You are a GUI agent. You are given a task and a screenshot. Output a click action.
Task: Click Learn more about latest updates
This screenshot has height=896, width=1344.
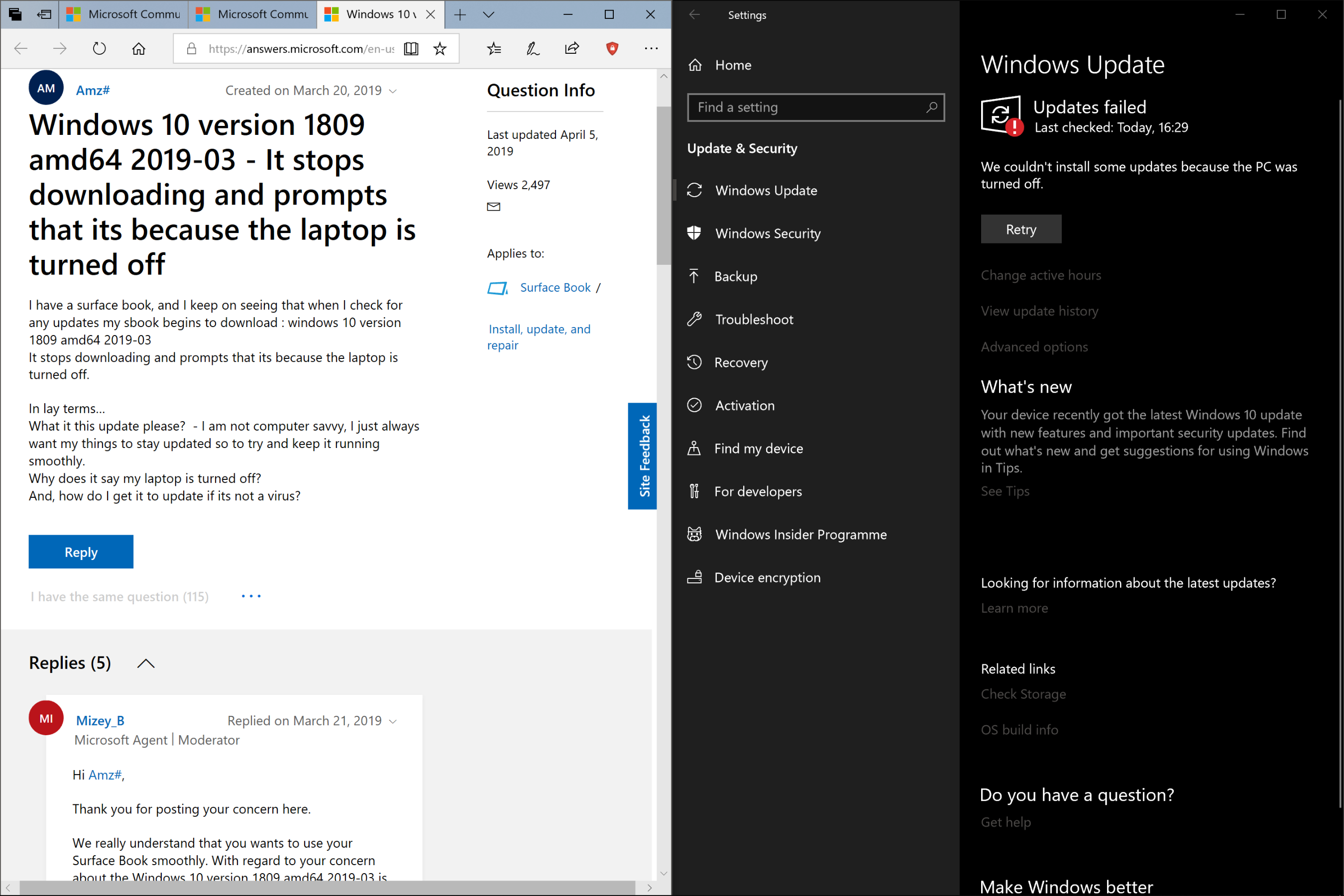1014,608
